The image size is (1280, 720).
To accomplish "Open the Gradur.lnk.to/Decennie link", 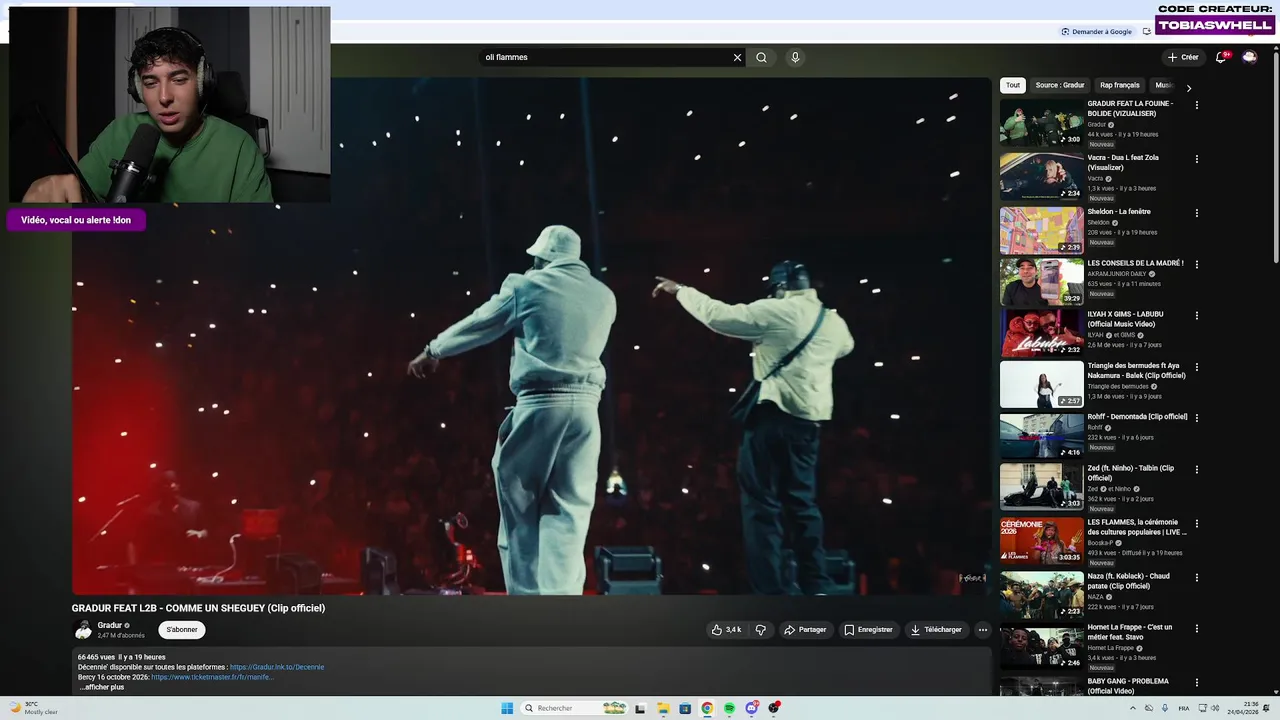I will 277,667.
